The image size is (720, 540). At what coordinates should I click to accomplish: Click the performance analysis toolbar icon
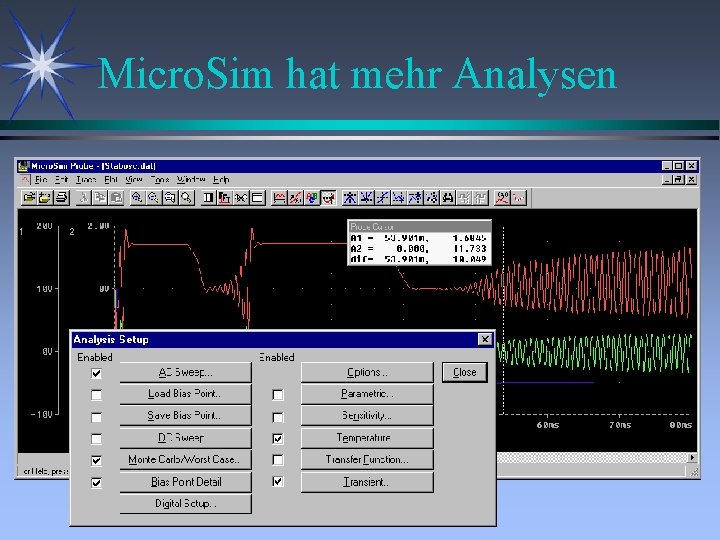(x=242, y=198)
